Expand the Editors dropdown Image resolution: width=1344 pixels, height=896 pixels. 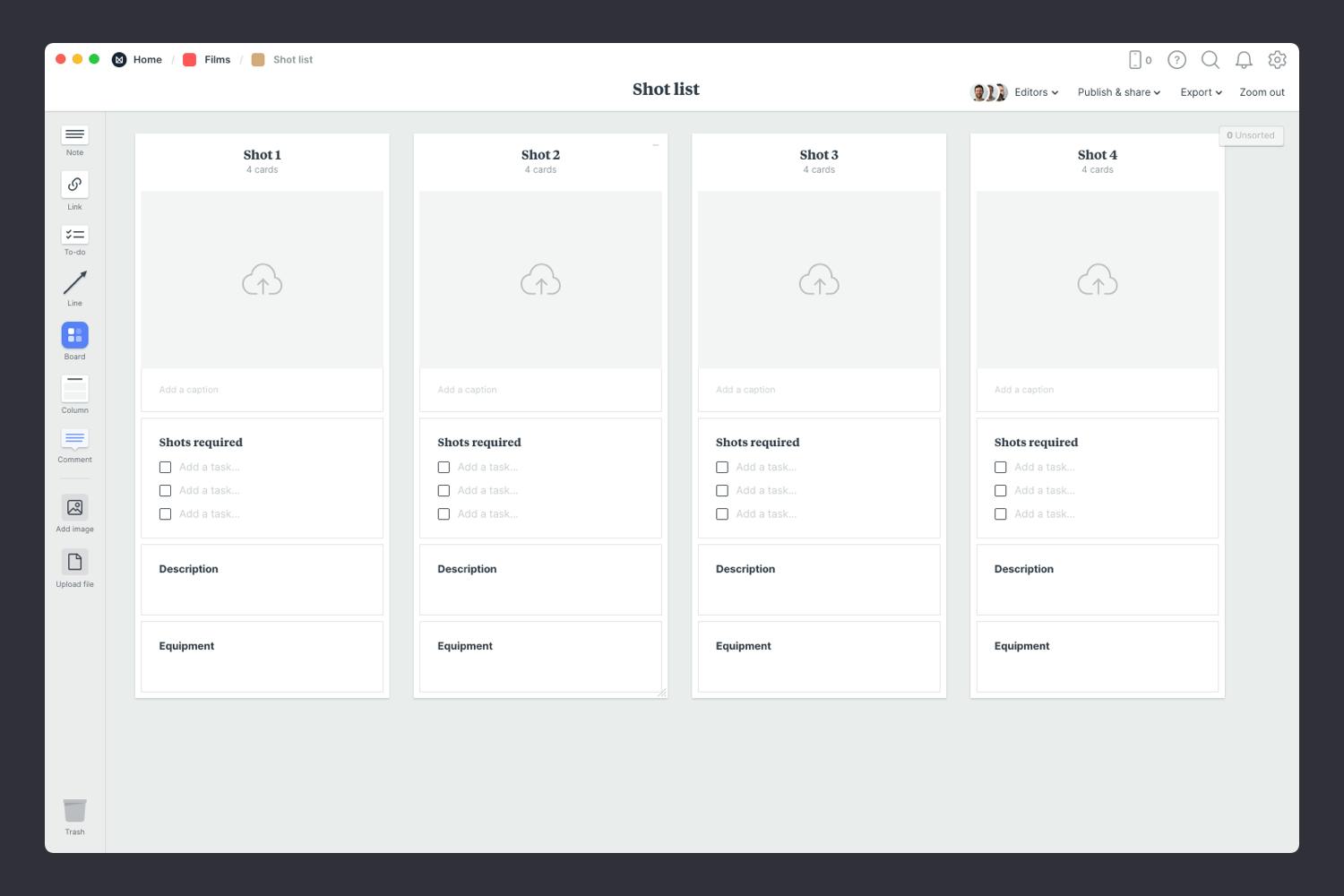[1036, 92]
